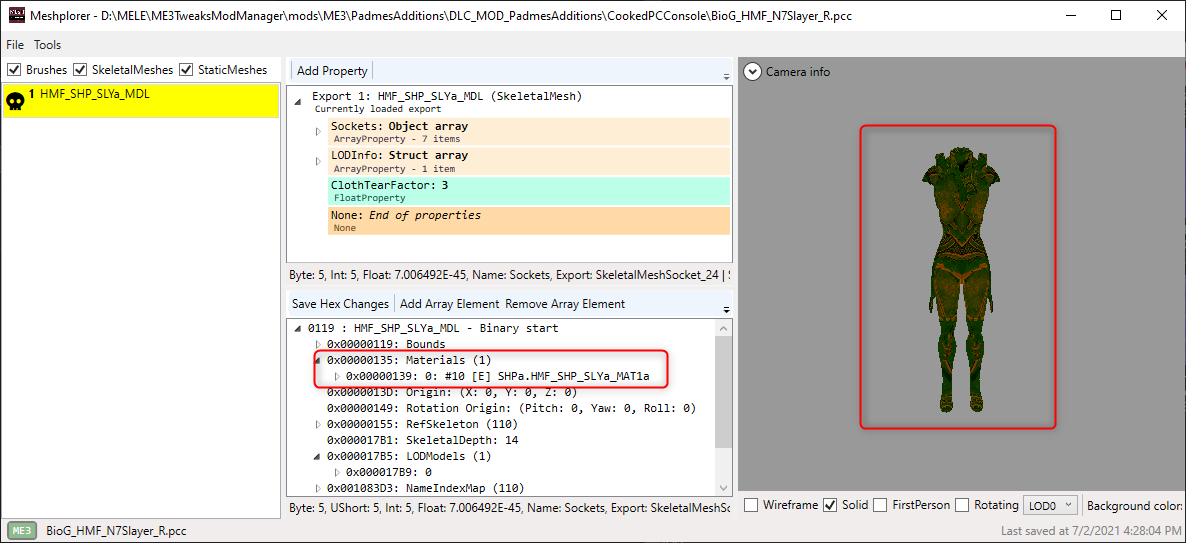
Task: Expand the NameIndexMap (110) node
Action: [318, 488]
